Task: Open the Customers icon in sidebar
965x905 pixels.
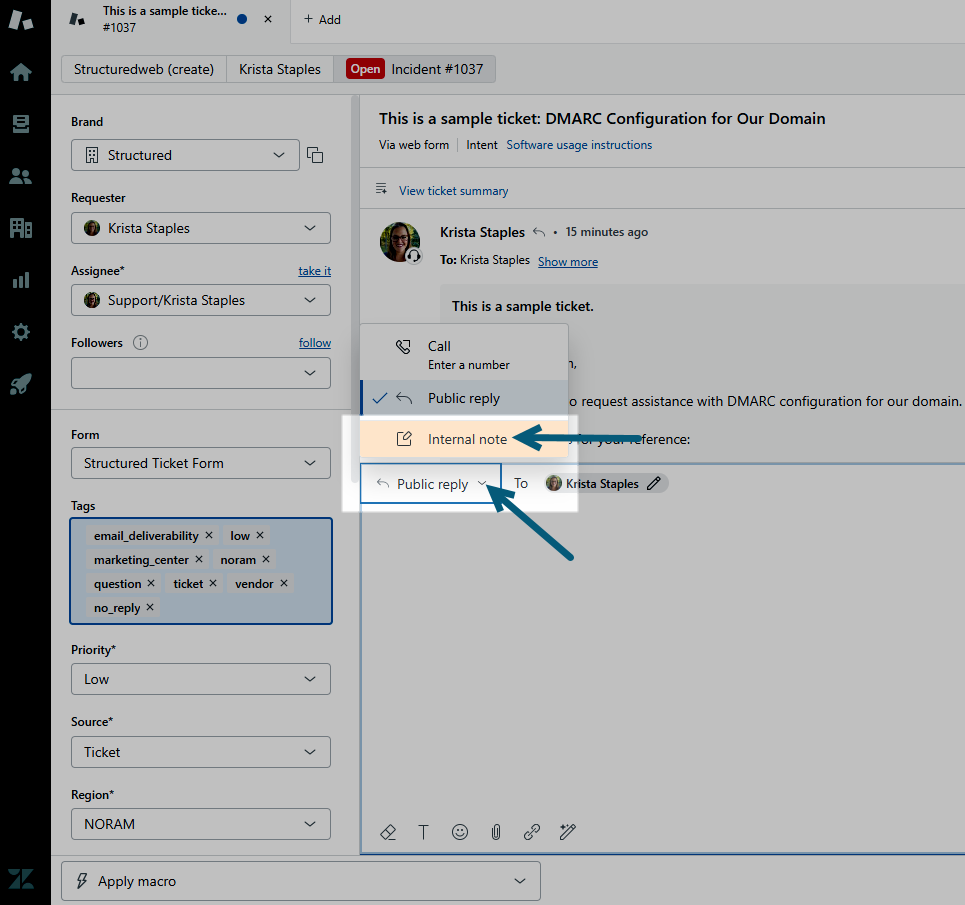Action: [x=20, y=177]
